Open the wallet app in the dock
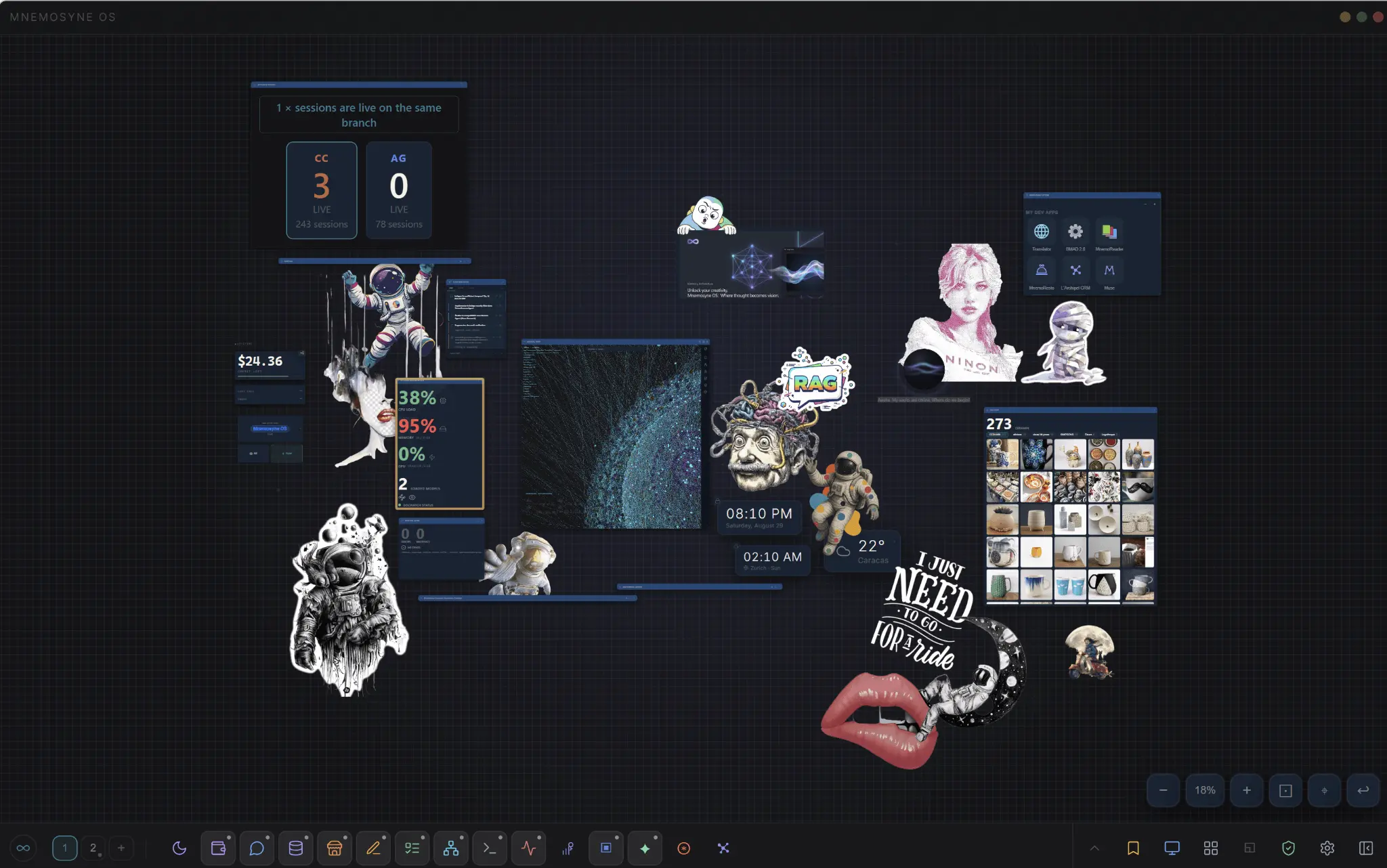Viewport: 1387px width, 868px height. tap(218, 848)
